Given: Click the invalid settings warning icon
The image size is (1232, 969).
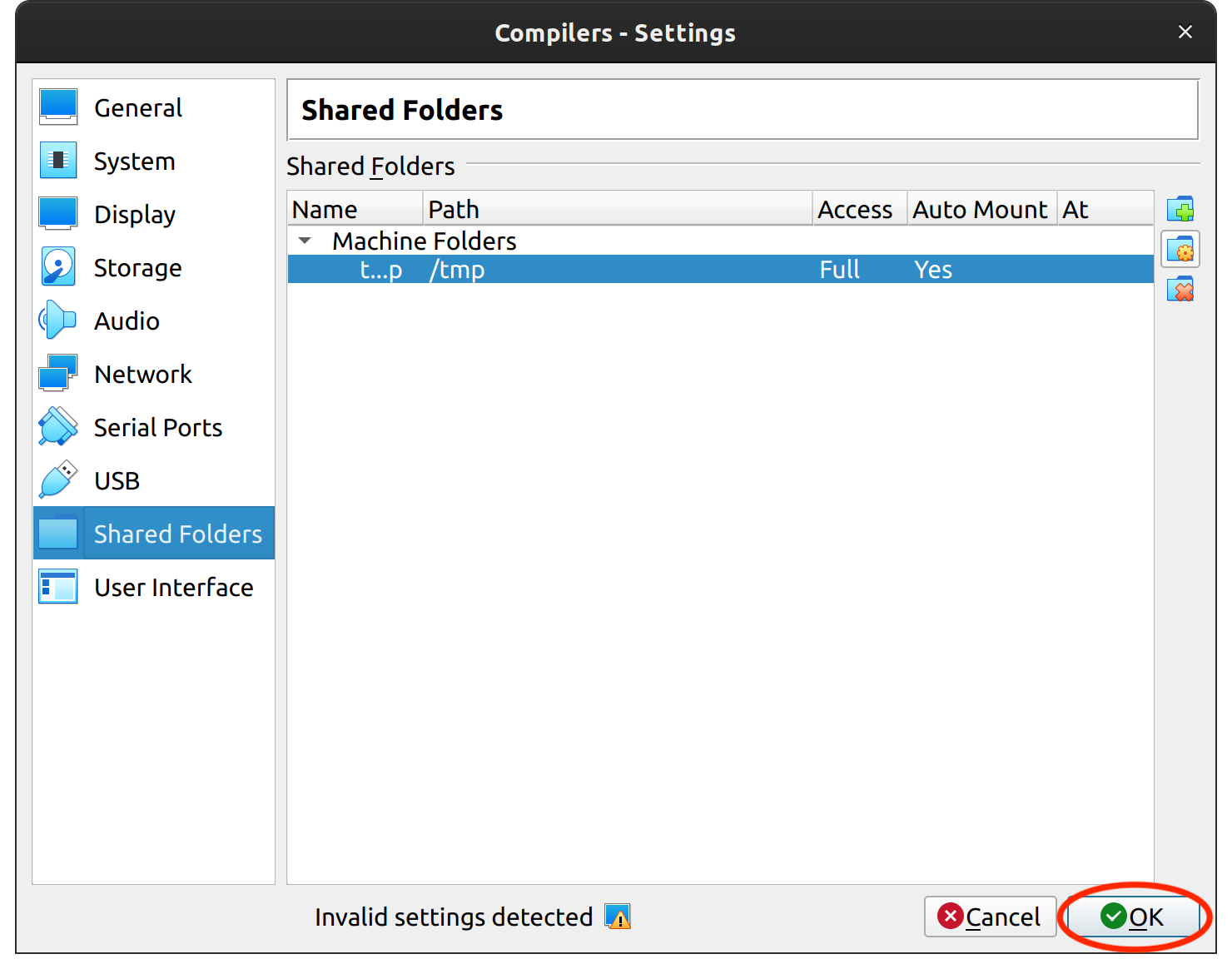Looking at the screenshot, I should point(618,917).
